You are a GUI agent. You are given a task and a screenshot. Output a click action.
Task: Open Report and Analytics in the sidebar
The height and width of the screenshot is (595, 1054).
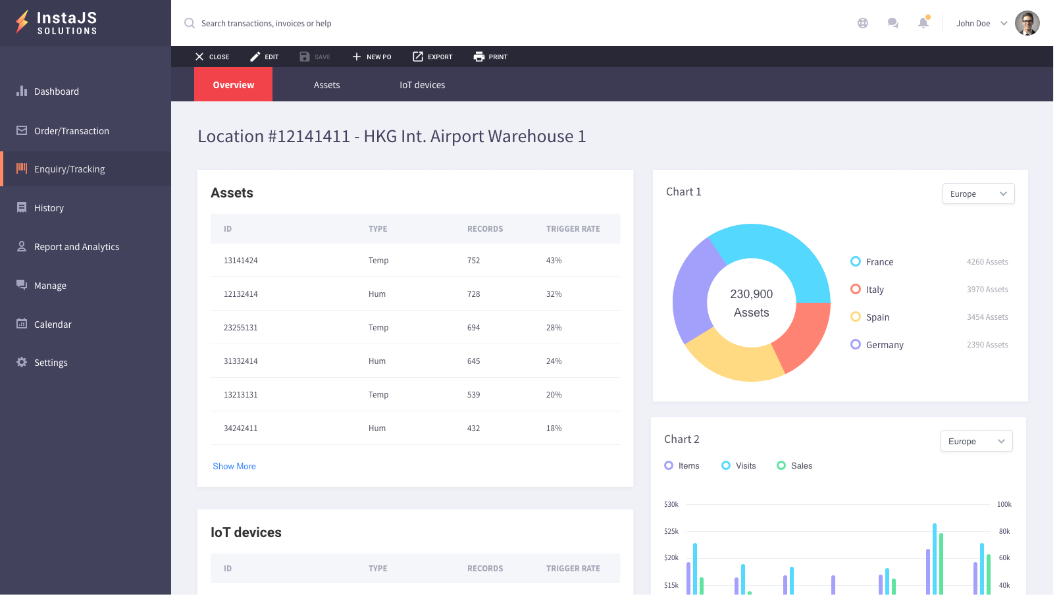(x=76, y=247)
